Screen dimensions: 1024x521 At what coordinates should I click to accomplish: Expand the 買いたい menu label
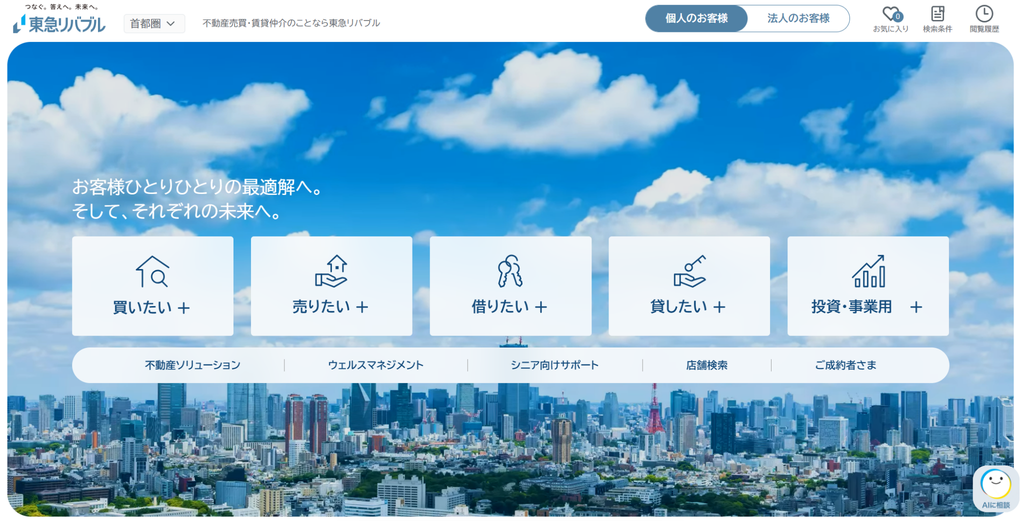tap(152, 308)
